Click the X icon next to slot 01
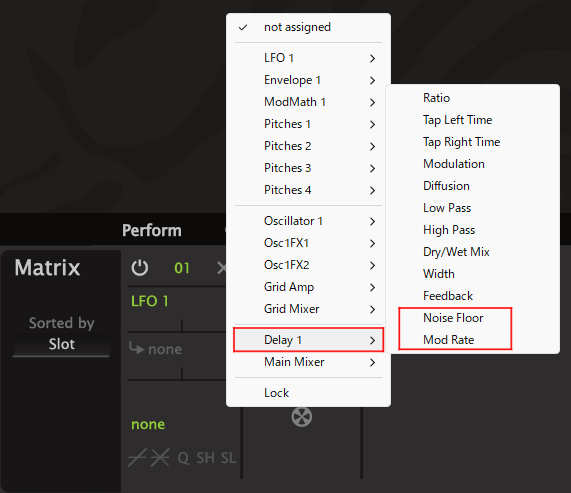Screen dimensions: 571x493 [x=221, y=268]
